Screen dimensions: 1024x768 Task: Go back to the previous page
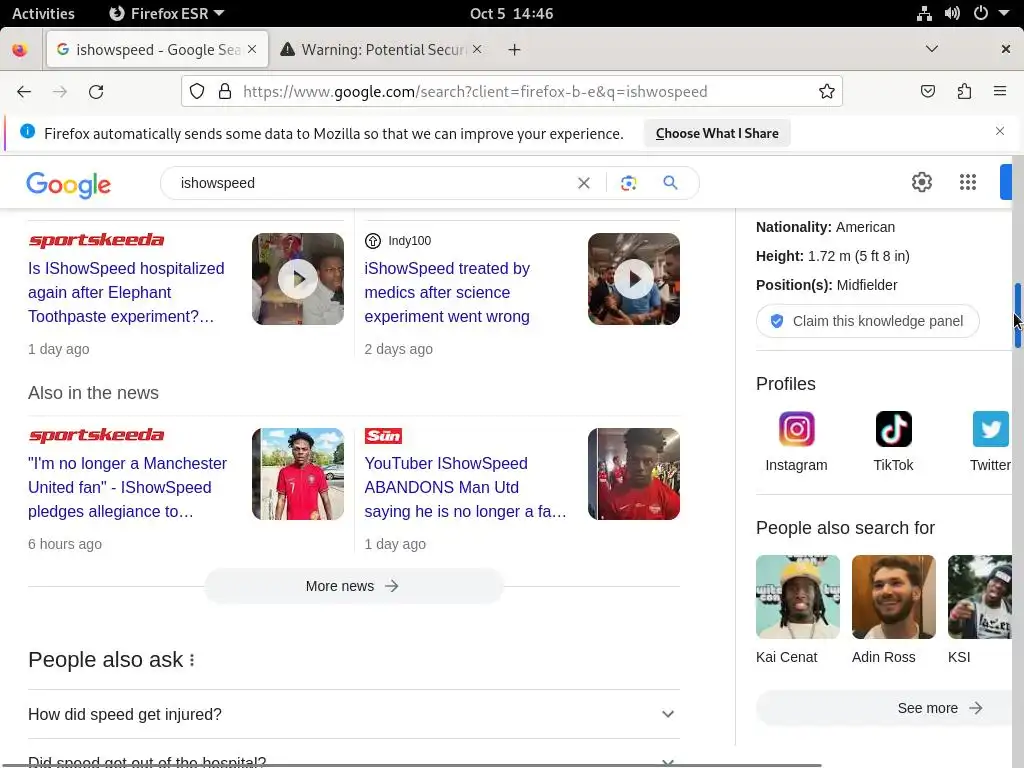[24, 91]
